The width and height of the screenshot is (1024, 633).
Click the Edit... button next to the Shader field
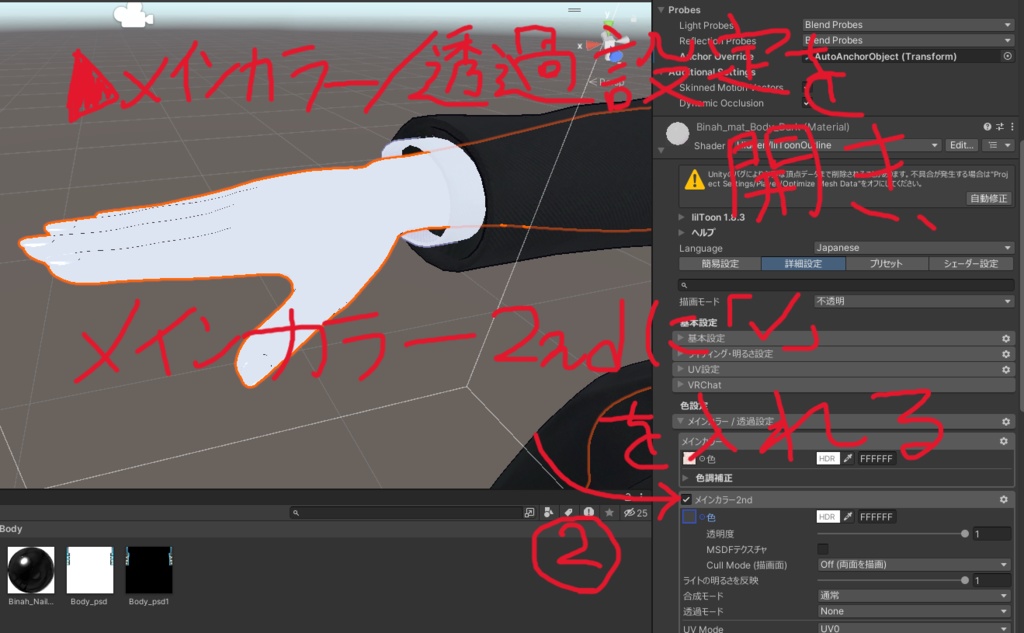[960, 145]
